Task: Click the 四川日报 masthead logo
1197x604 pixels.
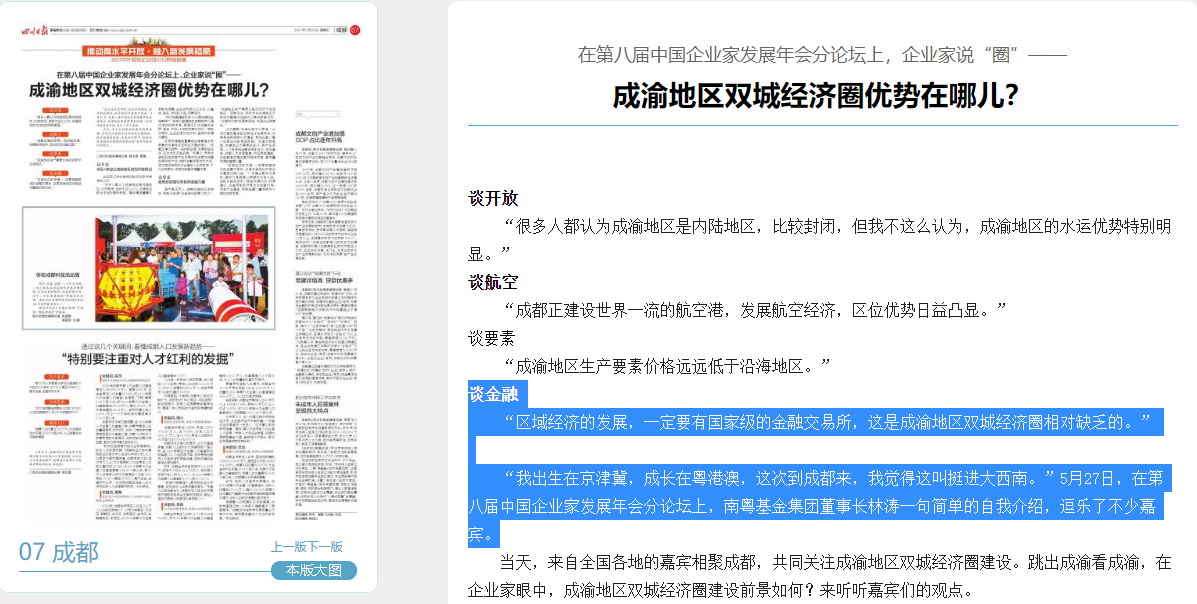Action: pyautogui.click(x=38, y=32)
